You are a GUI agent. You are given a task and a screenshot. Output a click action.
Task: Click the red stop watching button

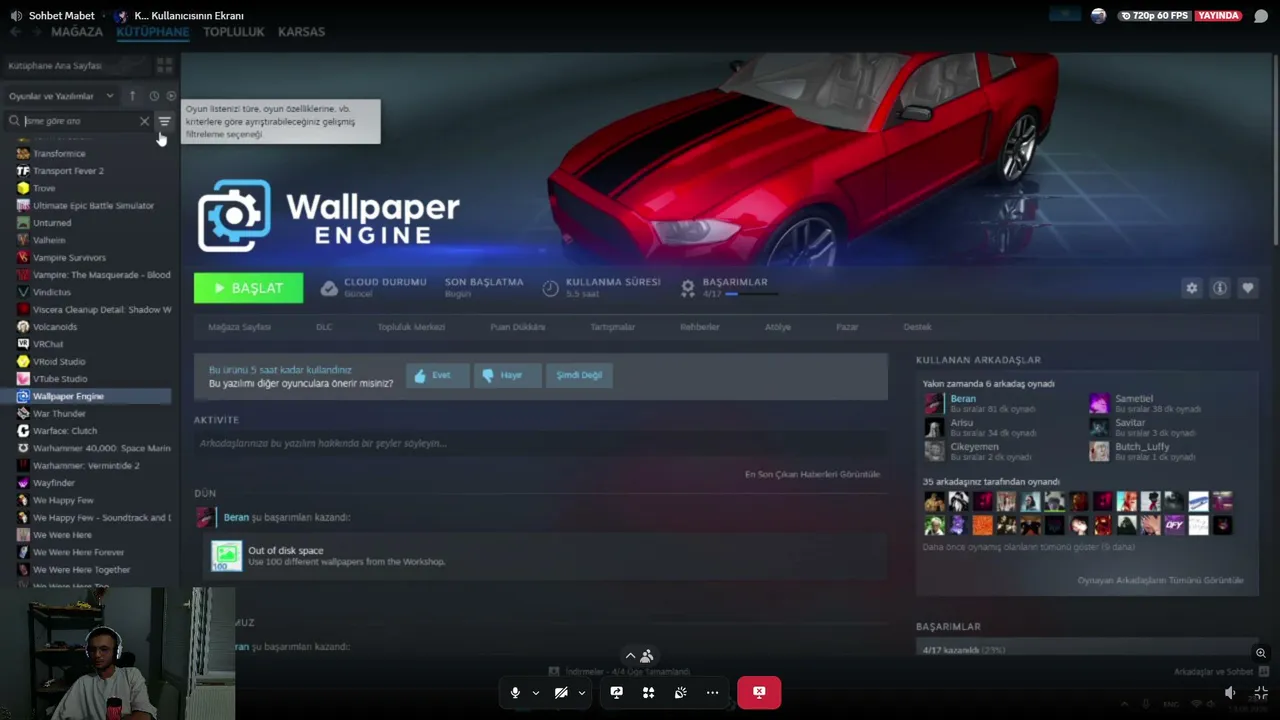(759, 692)
